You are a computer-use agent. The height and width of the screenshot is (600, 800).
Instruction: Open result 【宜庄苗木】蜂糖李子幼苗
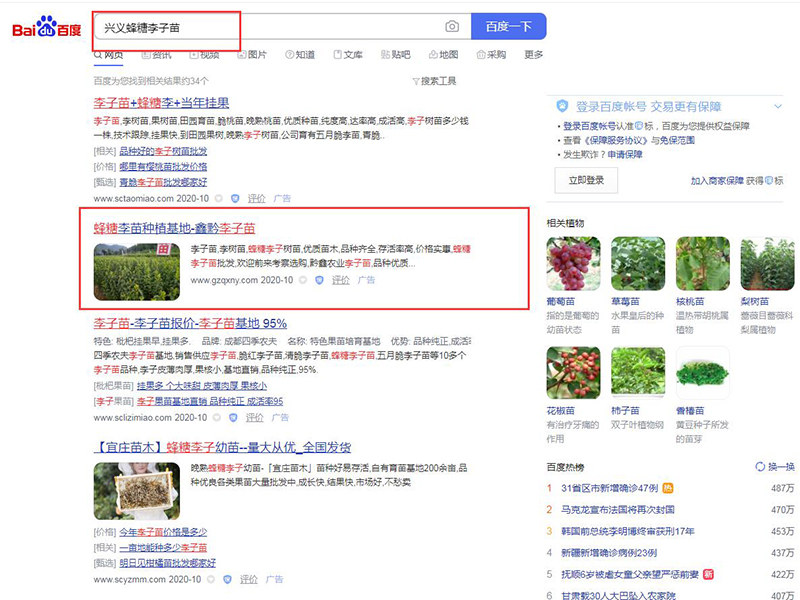click(x=222, y=448)
